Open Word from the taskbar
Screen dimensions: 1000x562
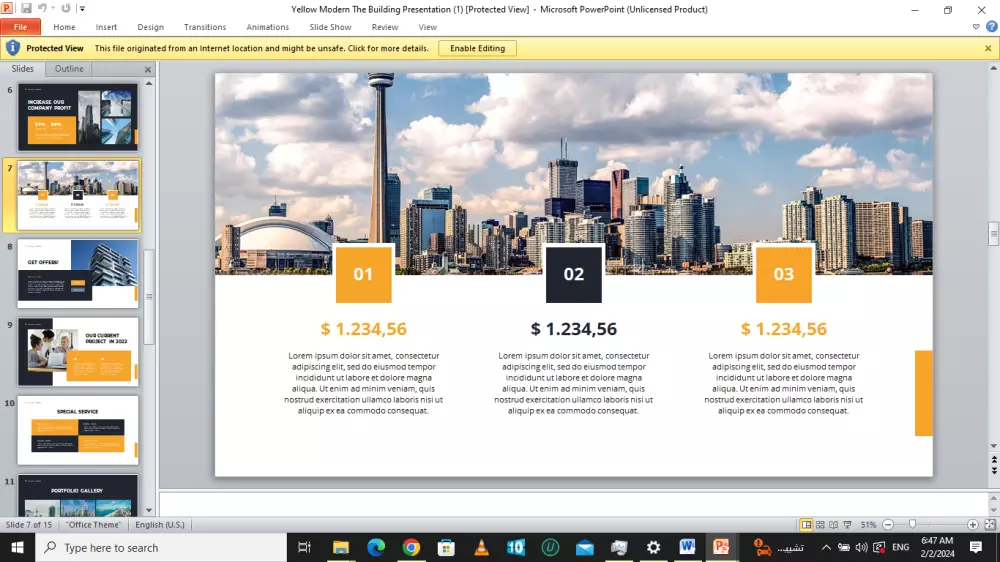pos(687,547)
